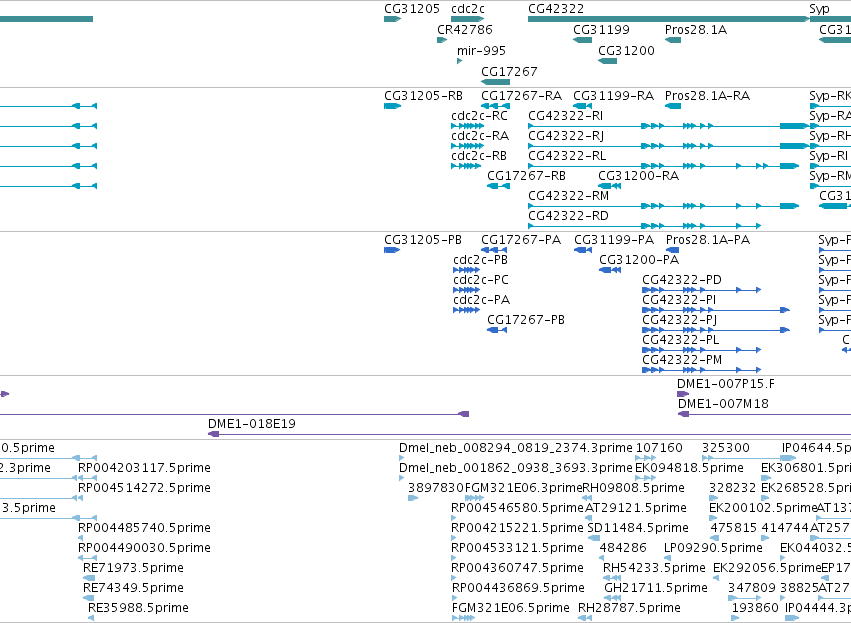Select EST RH54233.5prime

pos(654,568)
